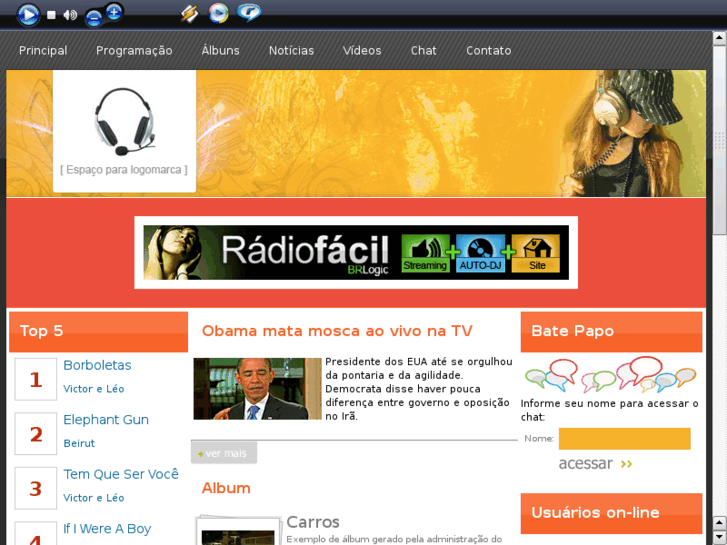The image size is (727, 545).
Task: Open the Notícias menu item
Action: [291, 51]
